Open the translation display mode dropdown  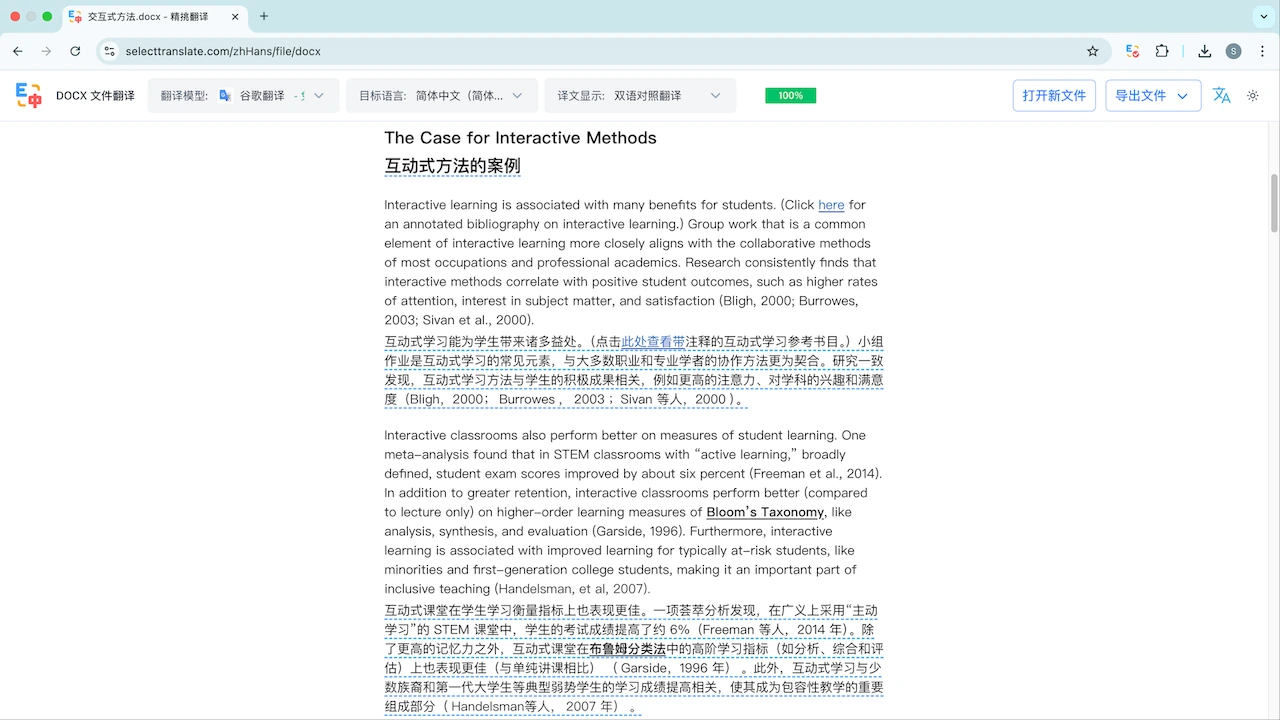tap(640, 96)
